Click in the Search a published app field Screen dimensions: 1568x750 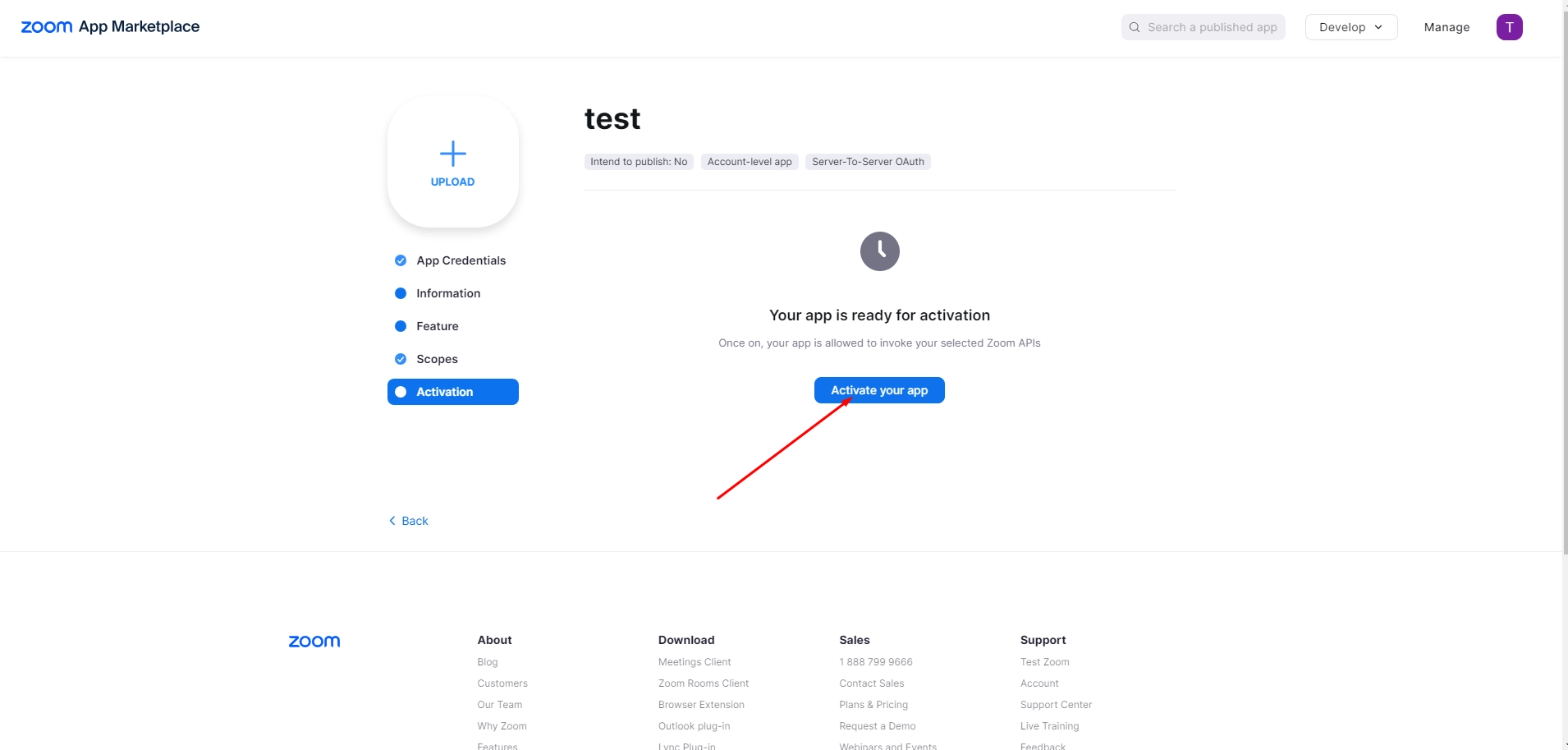pos(1204,27)
